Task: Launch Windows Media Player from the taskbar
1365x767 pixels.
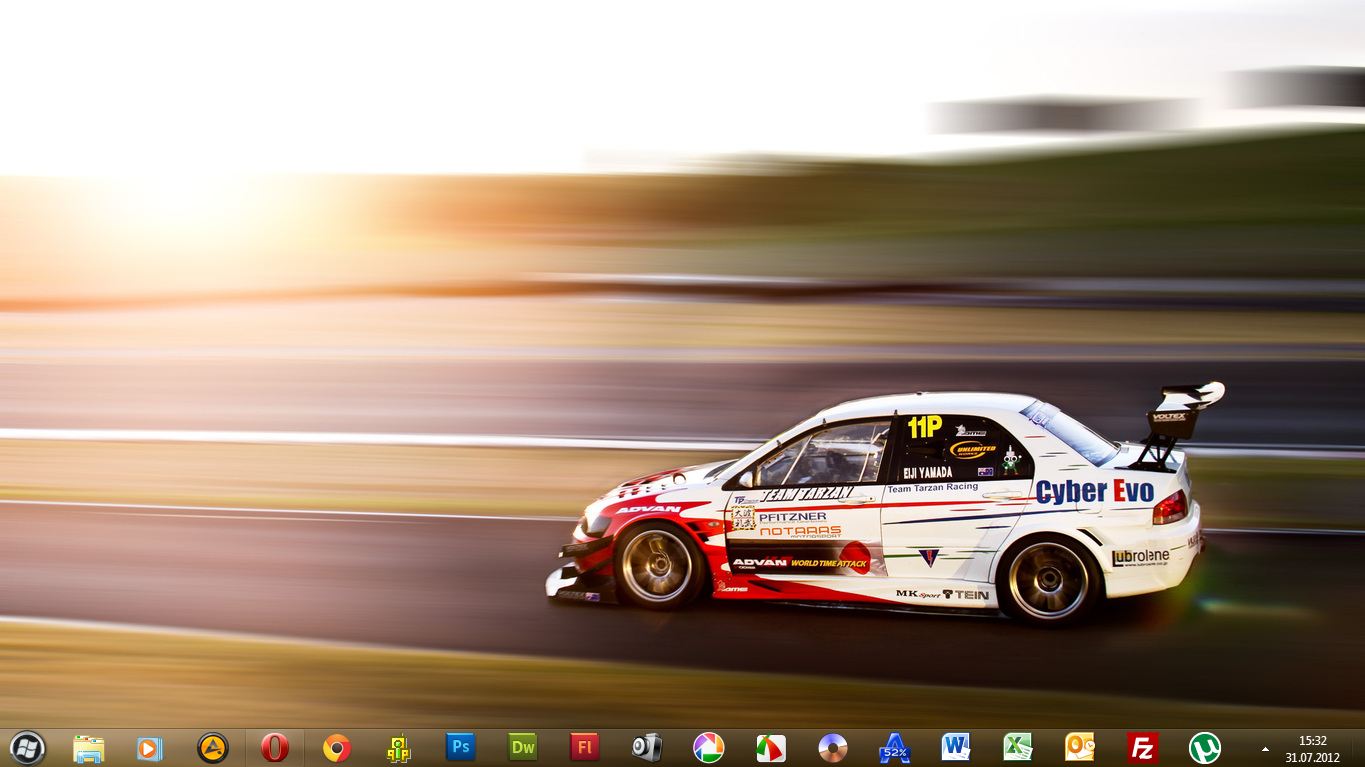Action: [x=150, y=748]
